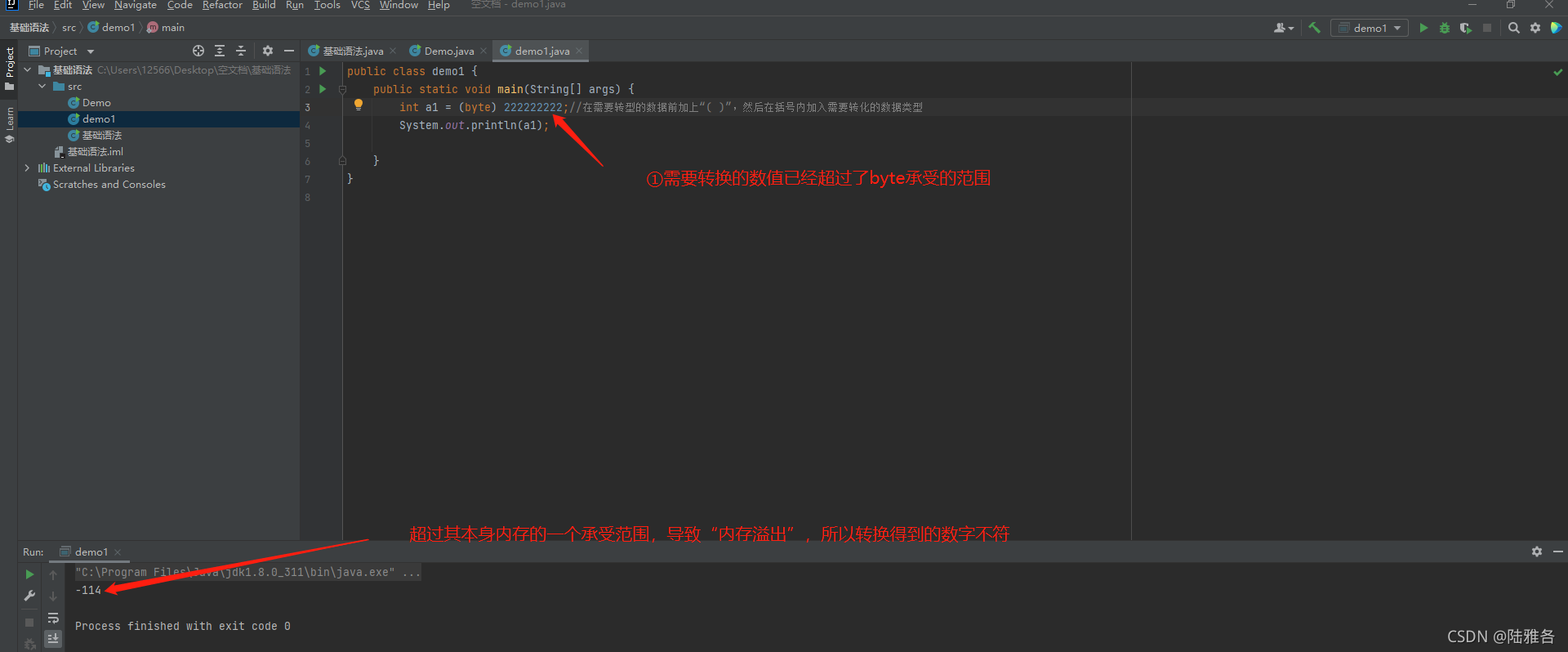Click the Stop icon in the Run panel
Image resolution: width=1568 pixels, height=652 pixels.
(29, 622)
